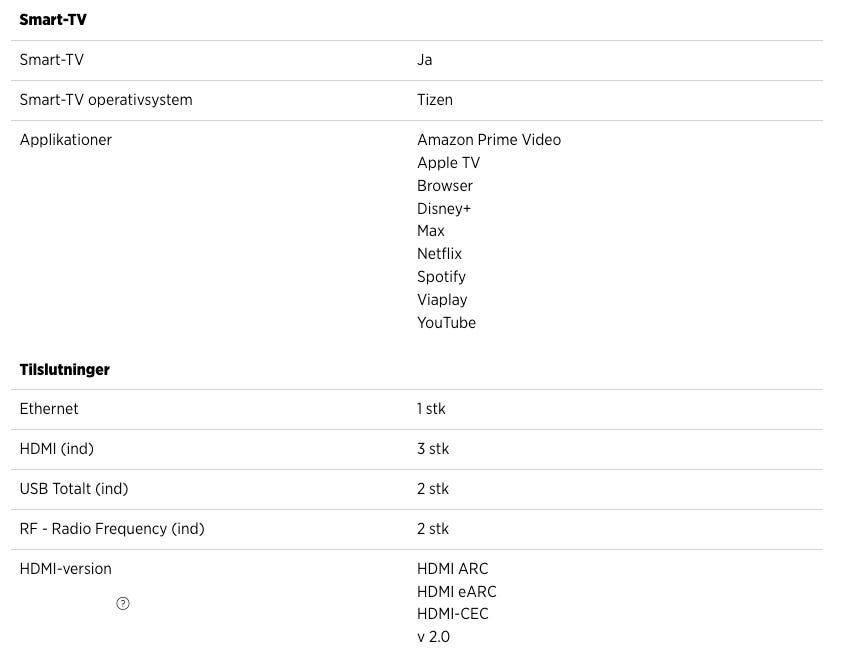Select Amazon Prime Video in the app list
The height and width of the screenshot is (663, 847).
coord(489,140)
